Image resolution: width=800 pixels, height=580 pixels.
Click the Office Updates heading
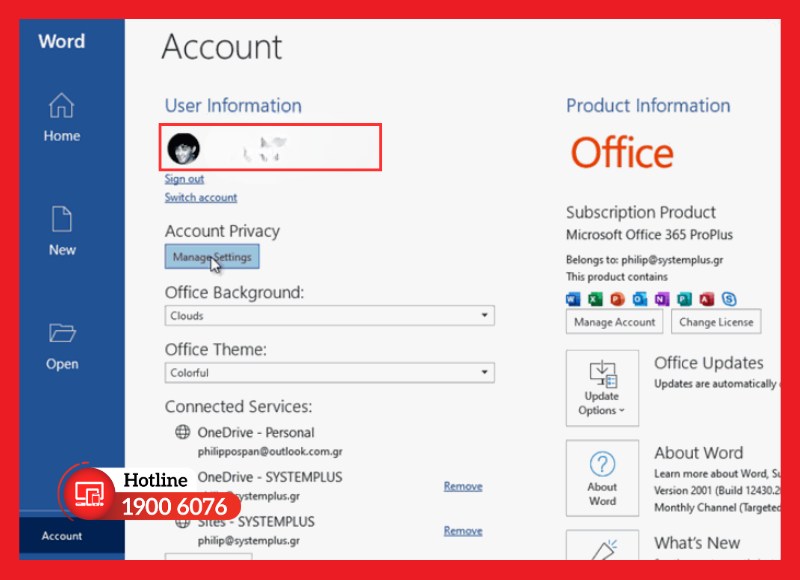click(709, 363)
